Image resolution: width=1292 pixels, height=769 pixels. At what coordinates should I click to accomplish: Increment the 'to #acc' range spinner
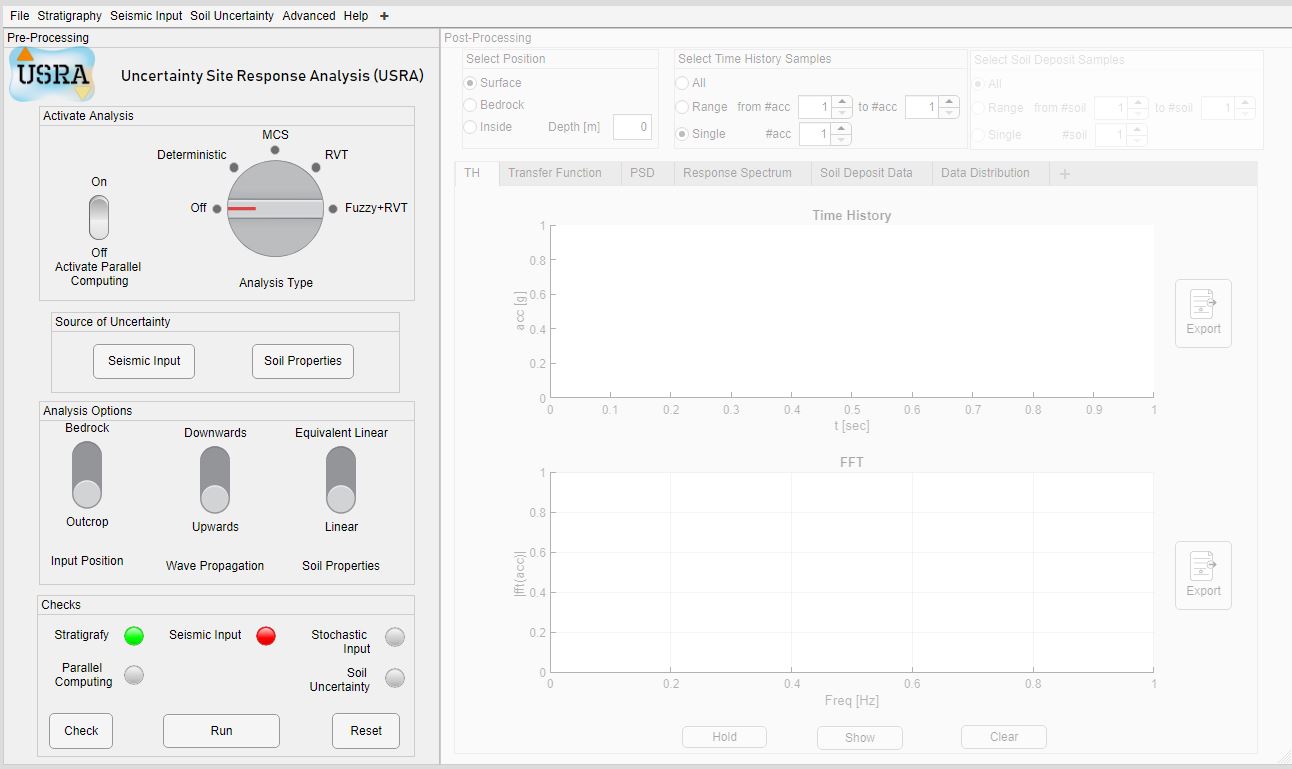click(x=949, y=101)
